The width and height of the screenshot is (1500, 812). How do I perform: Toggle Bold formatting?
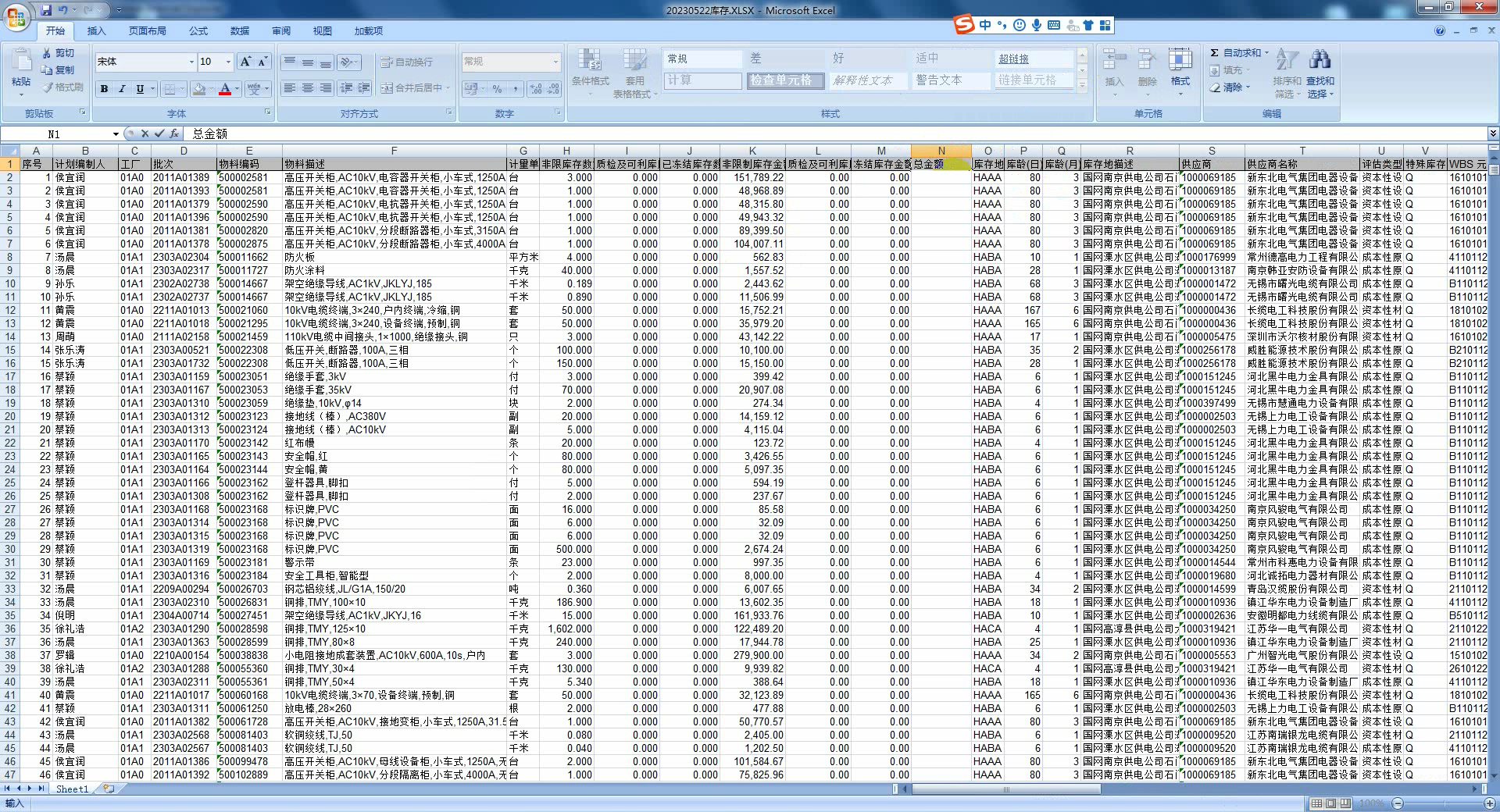pyautogui.click(x=104, y=89)
